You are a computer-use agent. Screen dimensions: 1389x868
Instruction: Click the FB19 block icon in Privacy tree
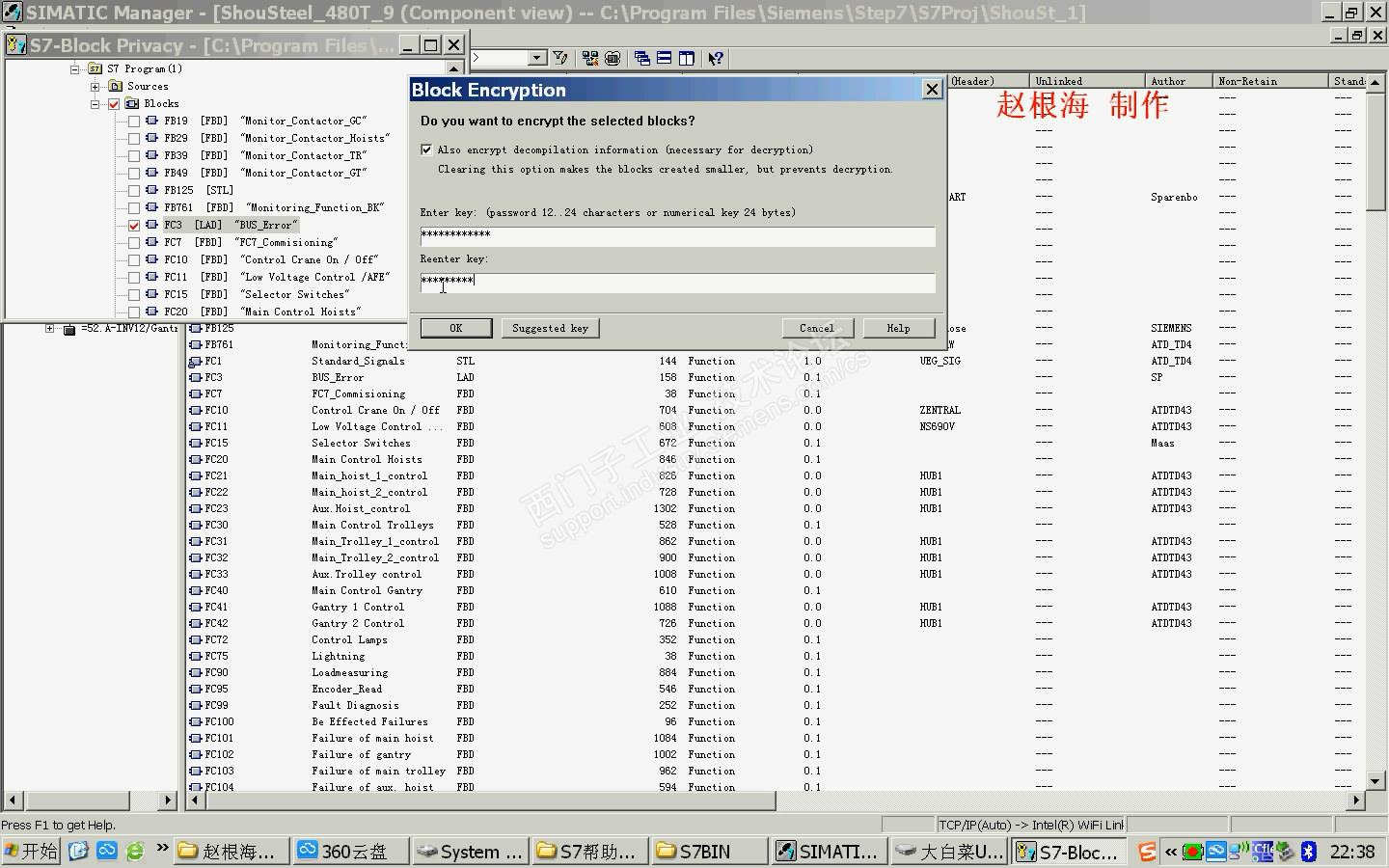[x=151, y=121]
